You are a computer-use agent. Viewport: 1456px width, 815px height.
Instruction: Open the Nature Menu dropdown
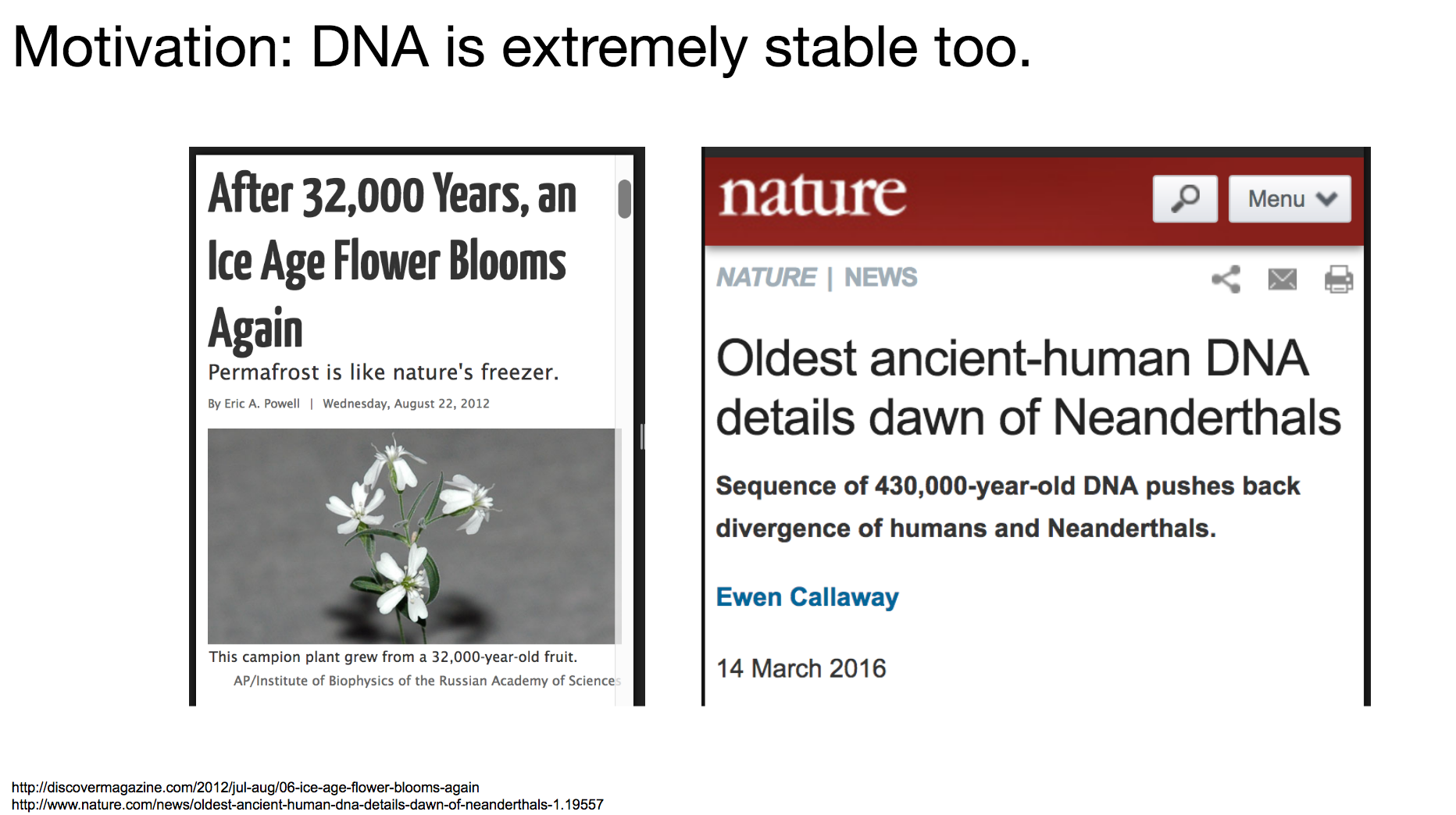coord(1290,199)
